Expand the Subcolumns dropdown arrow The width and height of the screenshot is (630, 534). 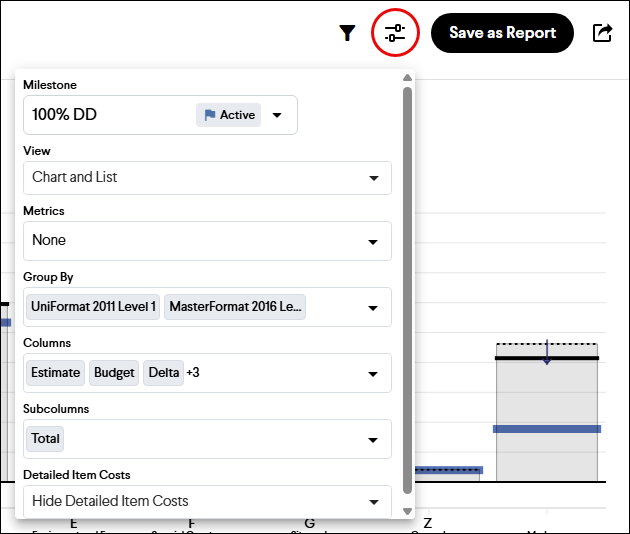coord(373,440)
